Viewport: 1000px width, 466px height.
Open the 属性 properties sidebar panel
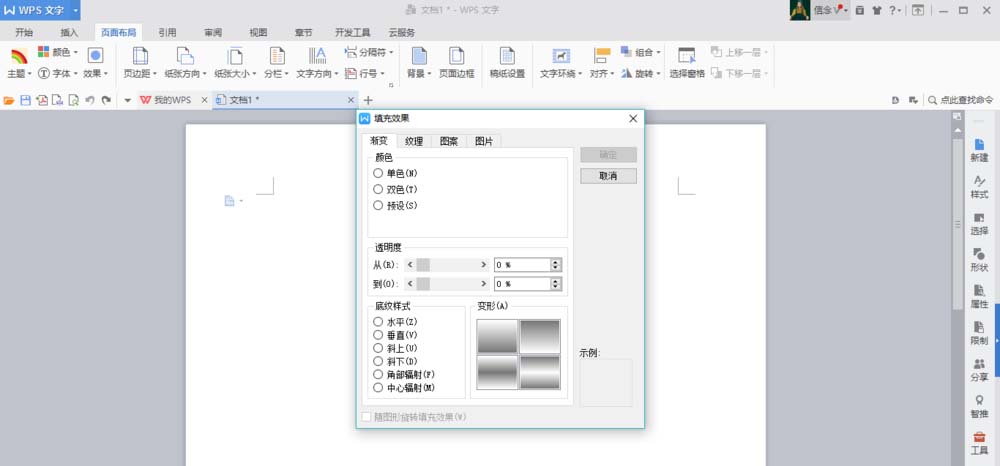(979, 297)
